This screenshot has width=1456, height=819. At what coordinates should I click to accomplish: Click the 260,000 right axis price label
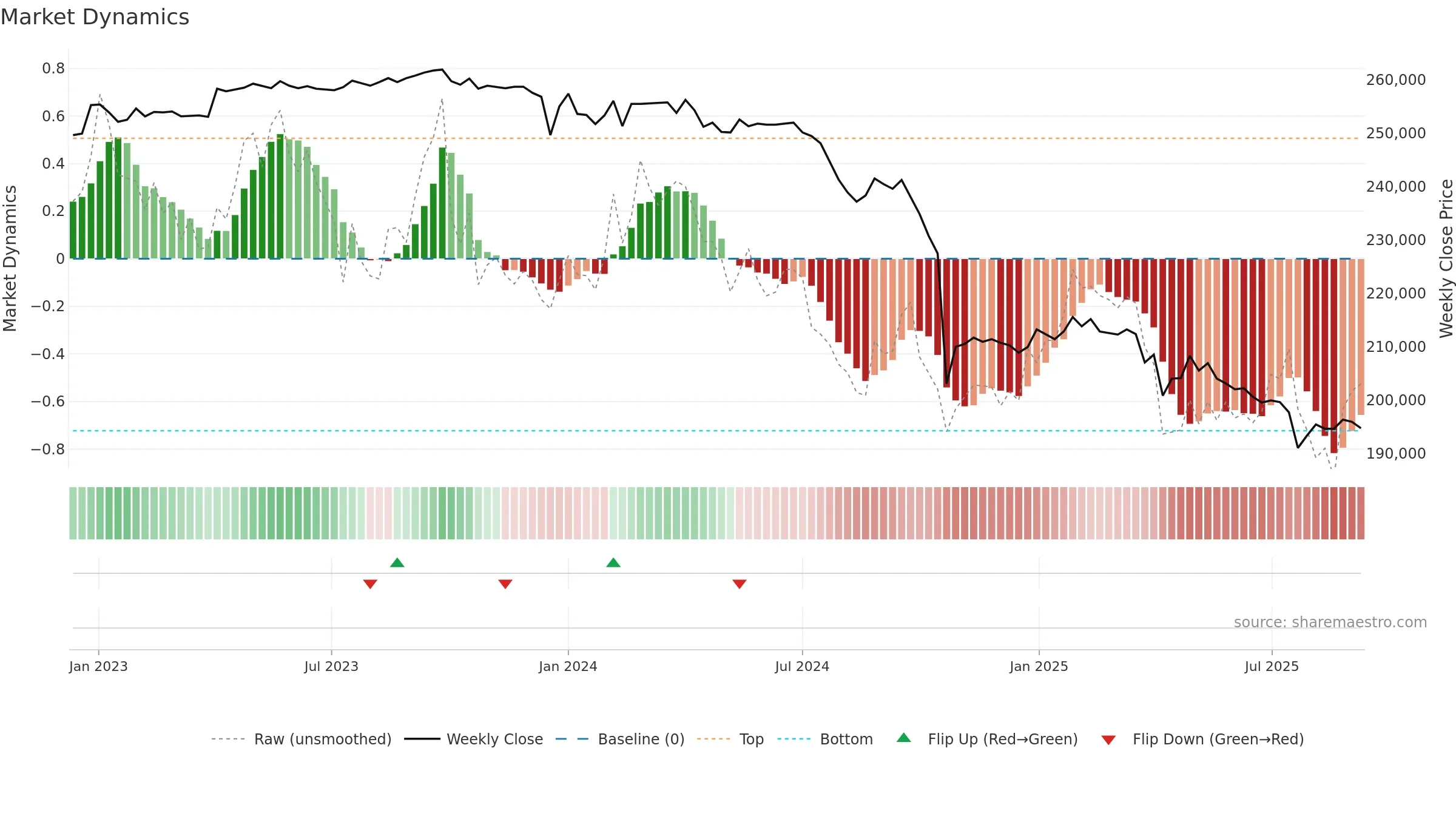tap(1396, 79)
